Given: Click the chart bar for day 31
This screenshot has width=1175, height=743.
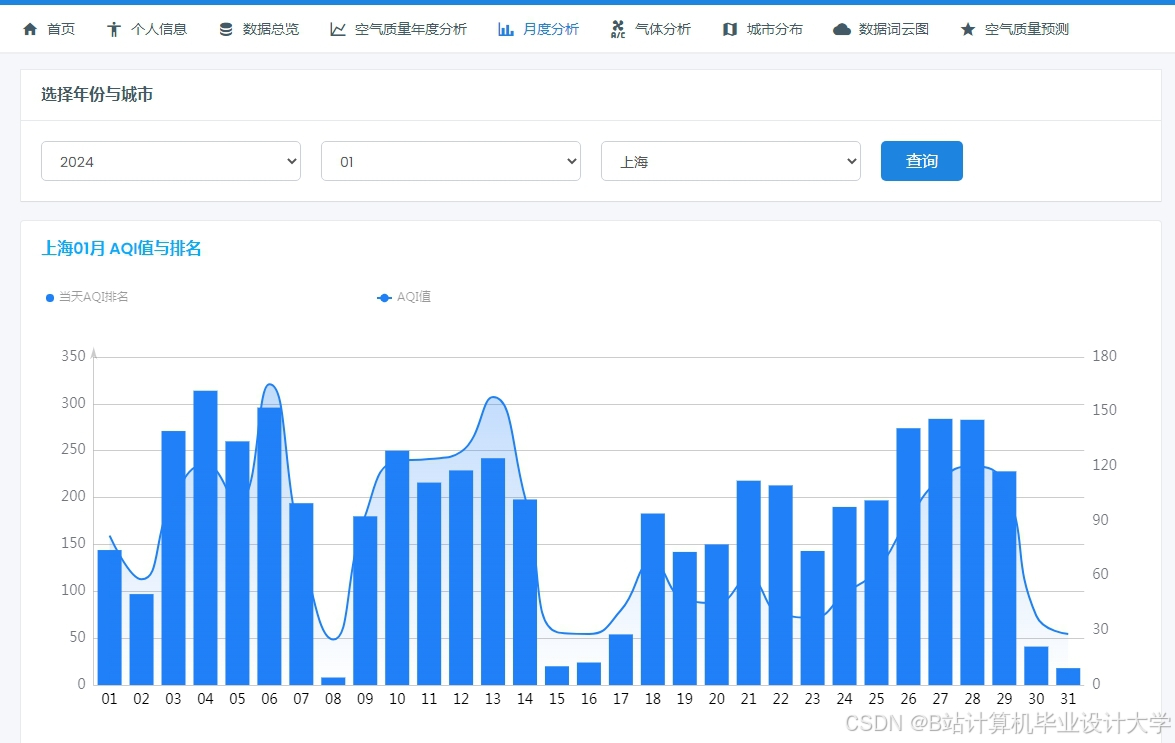Looking at the screenshot, I should (1068, 678).
